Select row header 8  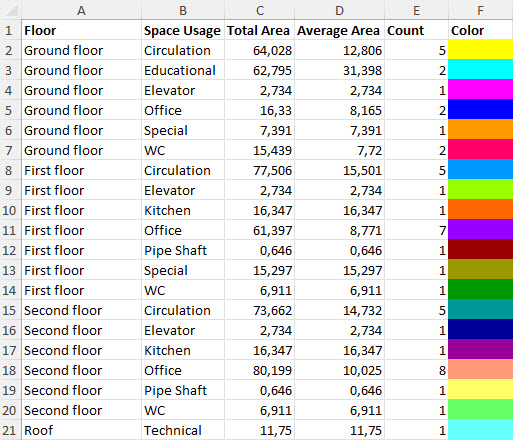pyautogui.click(x=11, y=170)
